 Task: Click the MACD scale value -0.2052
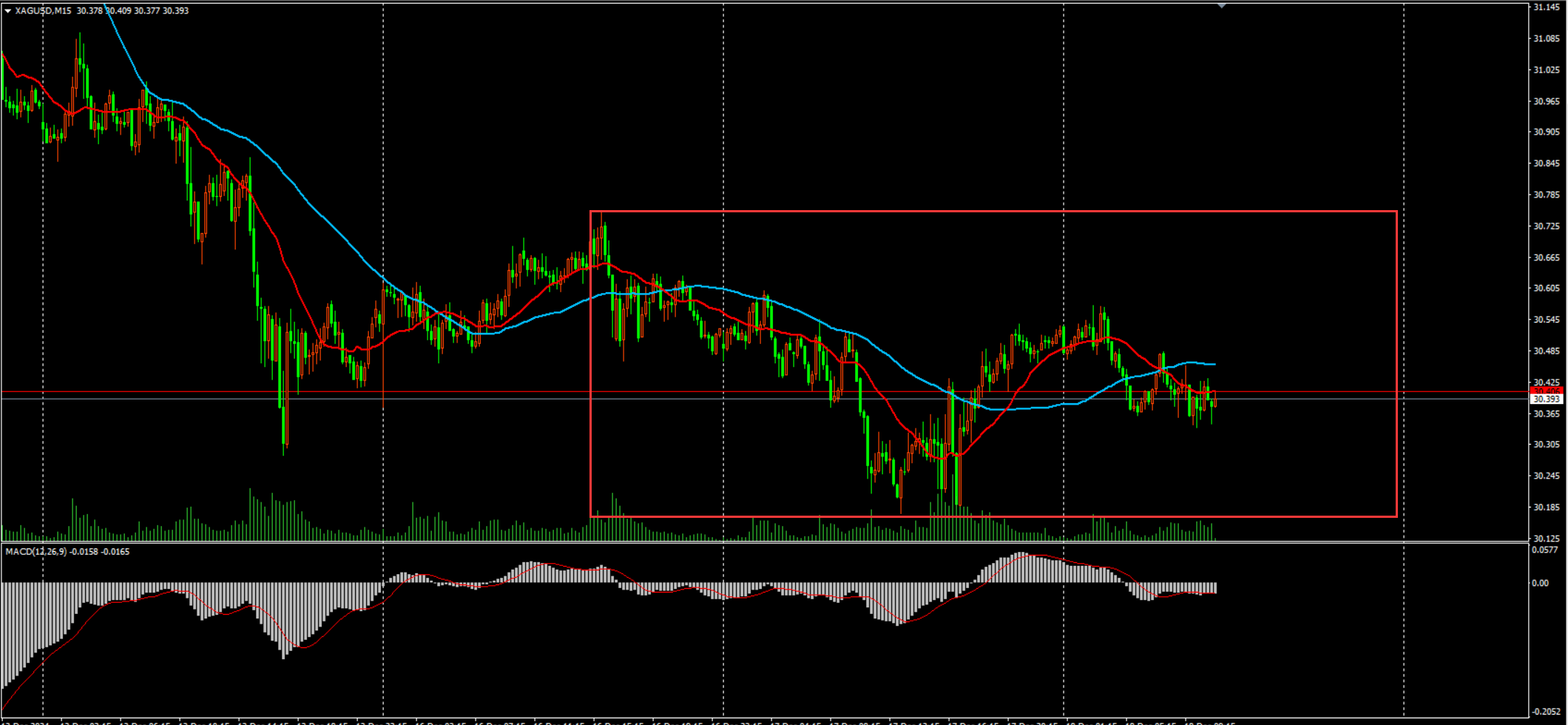pyautogui.click(x=1545, y=712)
